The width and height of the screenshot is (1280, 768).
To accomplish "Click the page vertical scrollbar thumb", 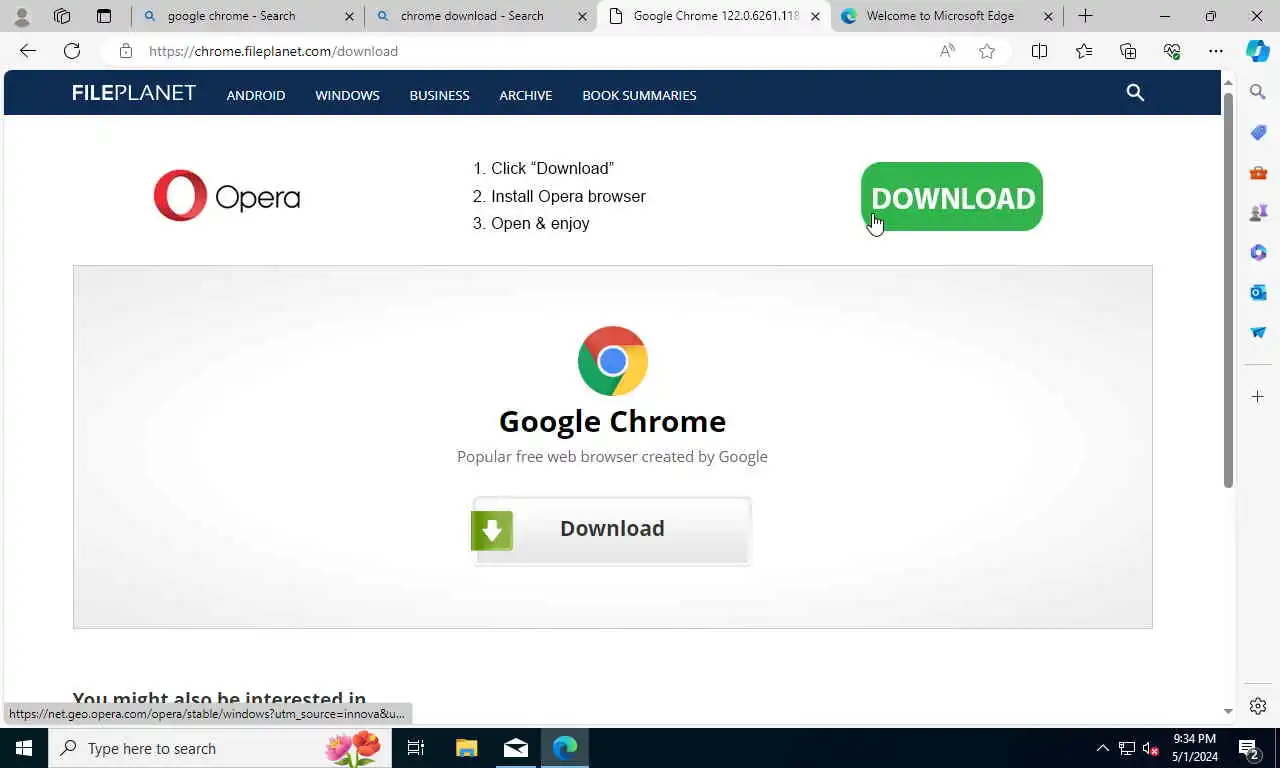I will click(x=1228, y=288).
